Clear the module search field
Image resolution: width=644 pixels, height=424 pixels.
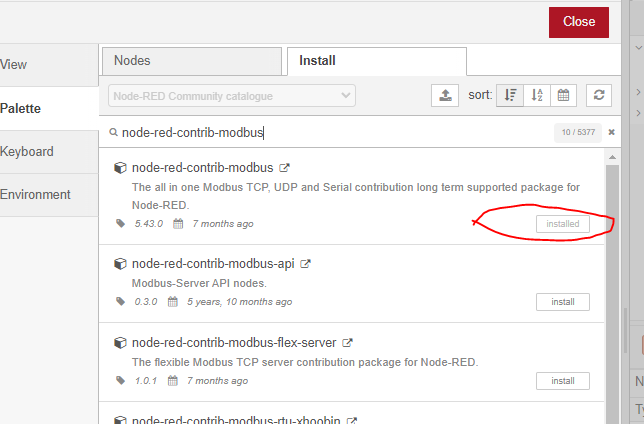[611, 132]
